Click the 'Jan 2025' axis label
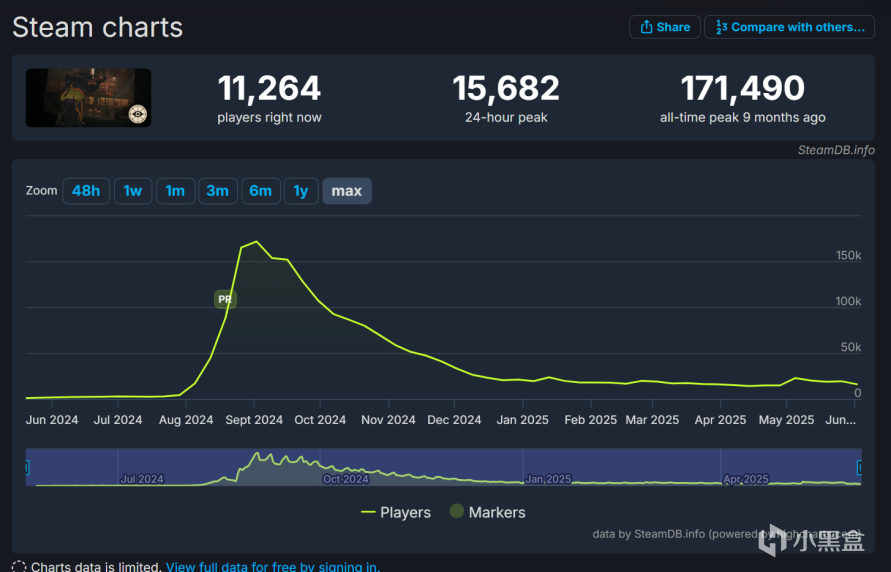The image size is (891, 572). (x=522, y=420)
